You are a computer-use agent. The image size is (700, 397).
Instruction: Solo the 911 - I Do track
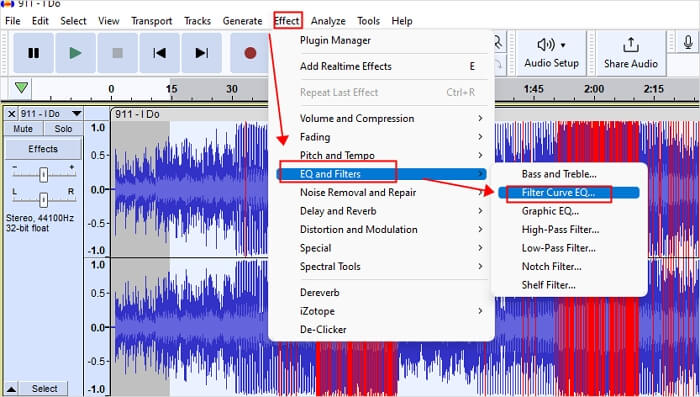pyautogui.click(x=63, y=129)
